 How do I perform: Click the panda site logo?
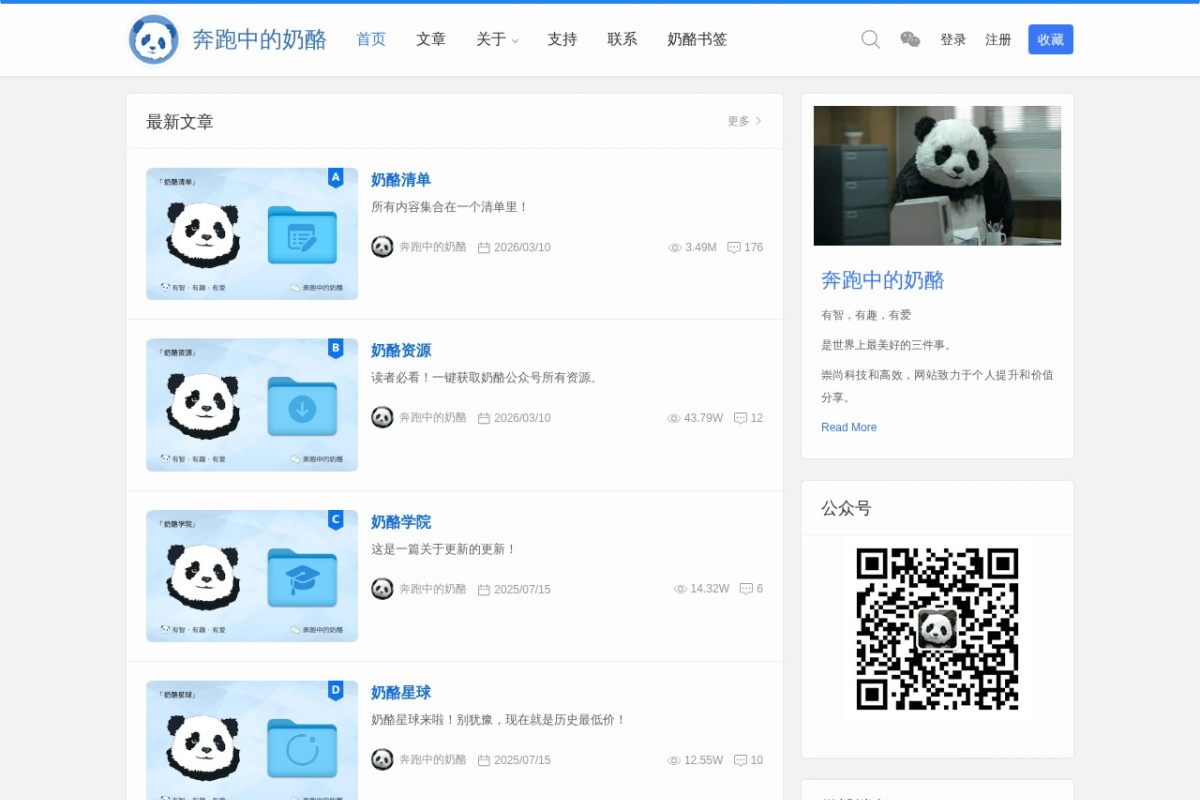click(153, 40)
